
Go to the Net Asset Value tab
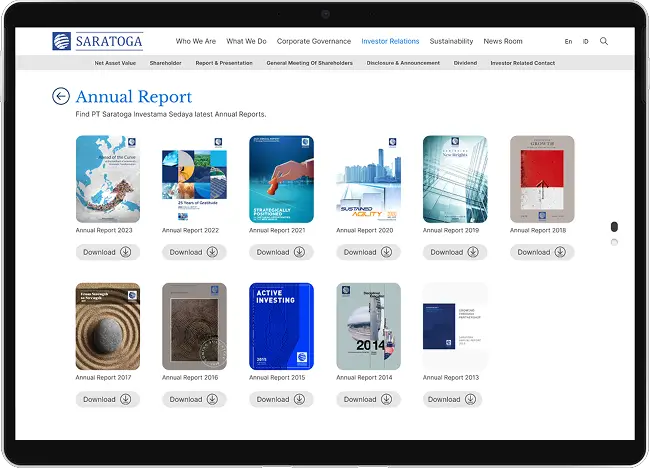point(115,63)
